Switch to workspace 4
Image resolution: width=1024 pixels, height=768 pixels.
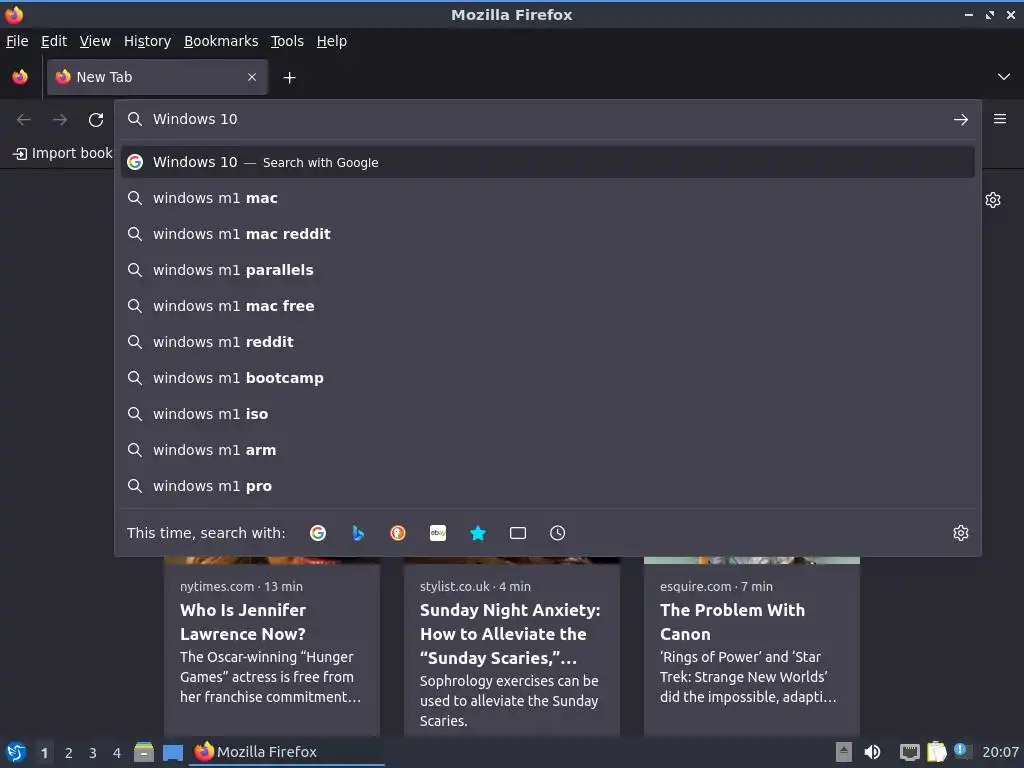click(x=117, y=753)
